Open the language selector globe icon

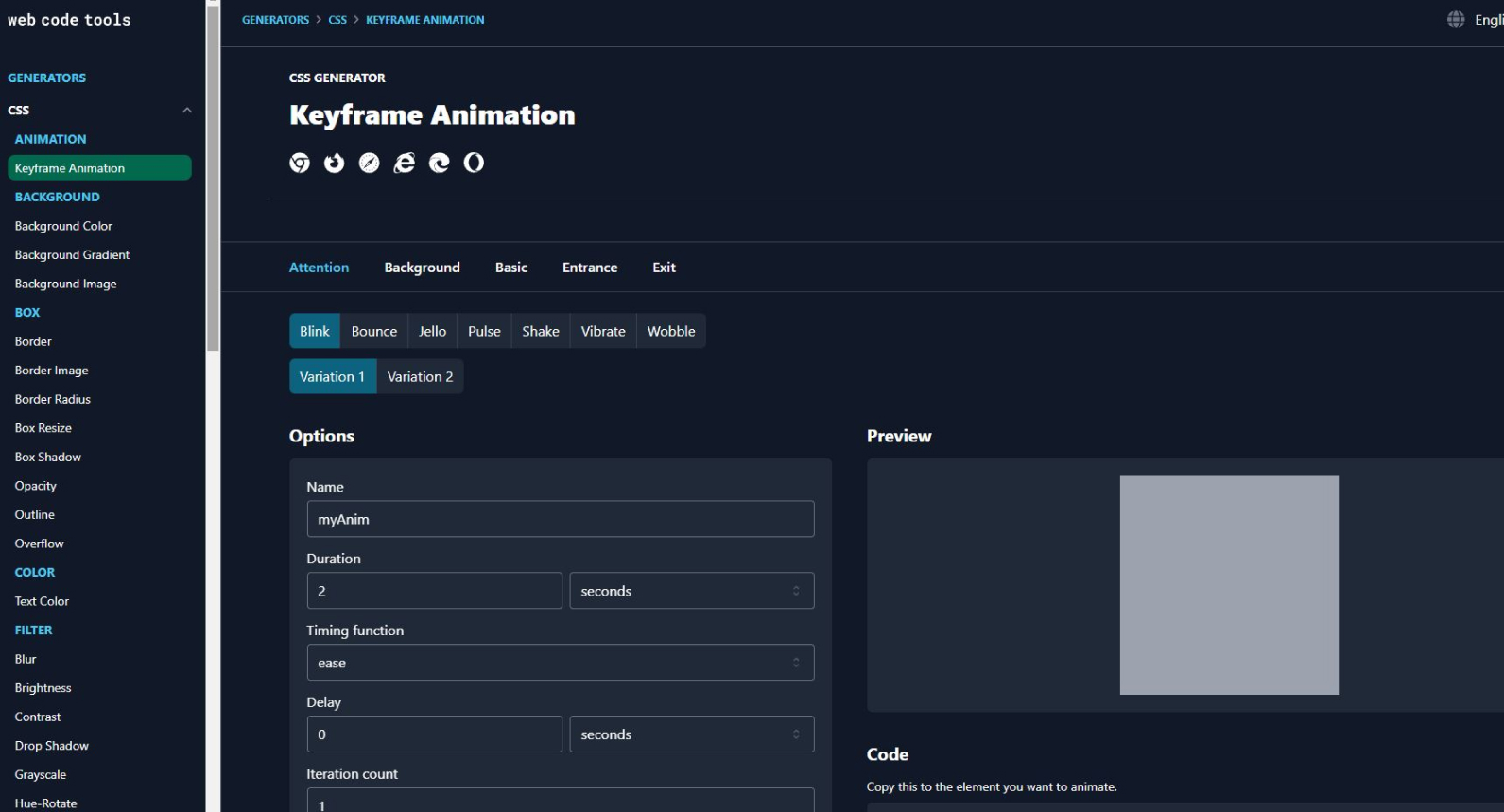pos(1456,20)
